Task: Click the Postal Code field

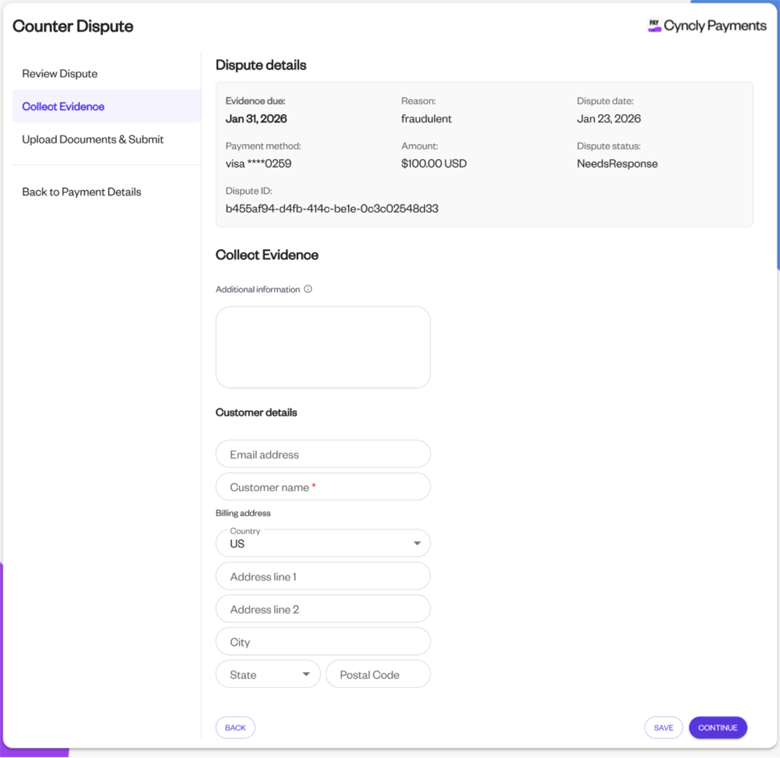Action: point(378,674)
